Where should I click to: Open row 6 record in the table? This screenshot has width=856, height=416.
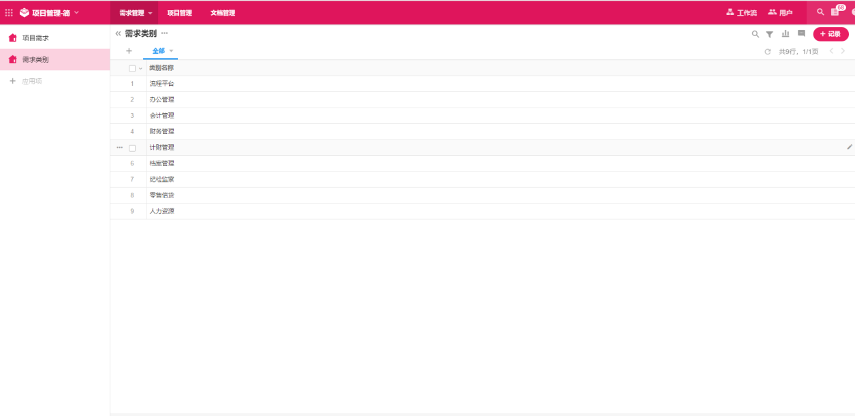pos(483,163)
